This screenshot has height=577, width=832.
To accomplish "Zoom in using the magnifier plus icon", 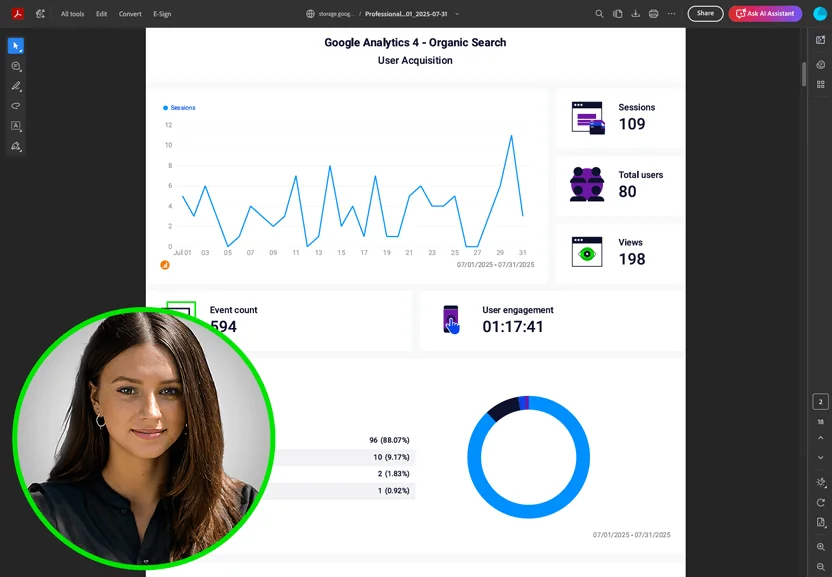I will 821,547.
